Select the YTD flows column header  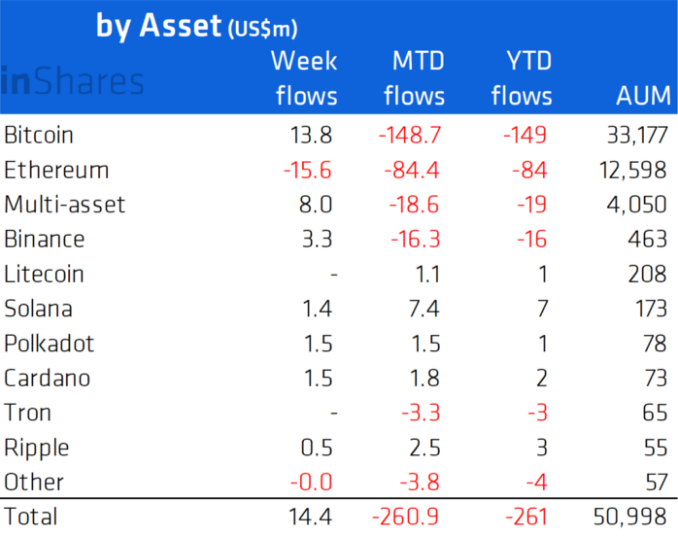(521, 78)
